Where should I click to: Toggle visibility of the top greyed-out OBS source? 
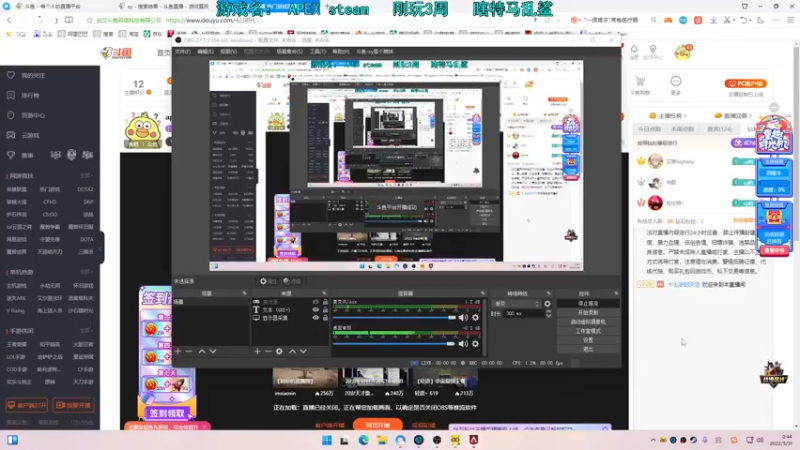pyautogui.click(x=315, y=302)
